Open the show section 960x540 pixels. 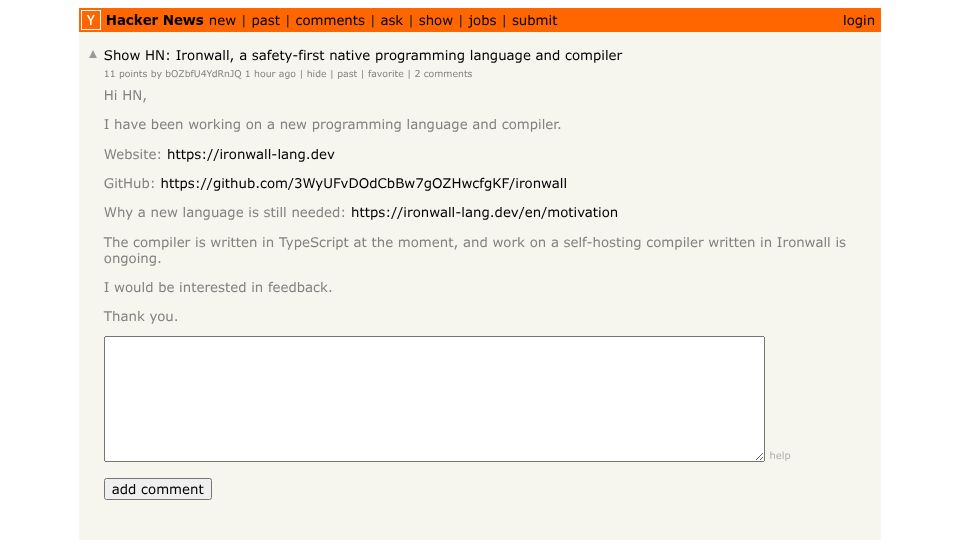(x=435, y=21)
